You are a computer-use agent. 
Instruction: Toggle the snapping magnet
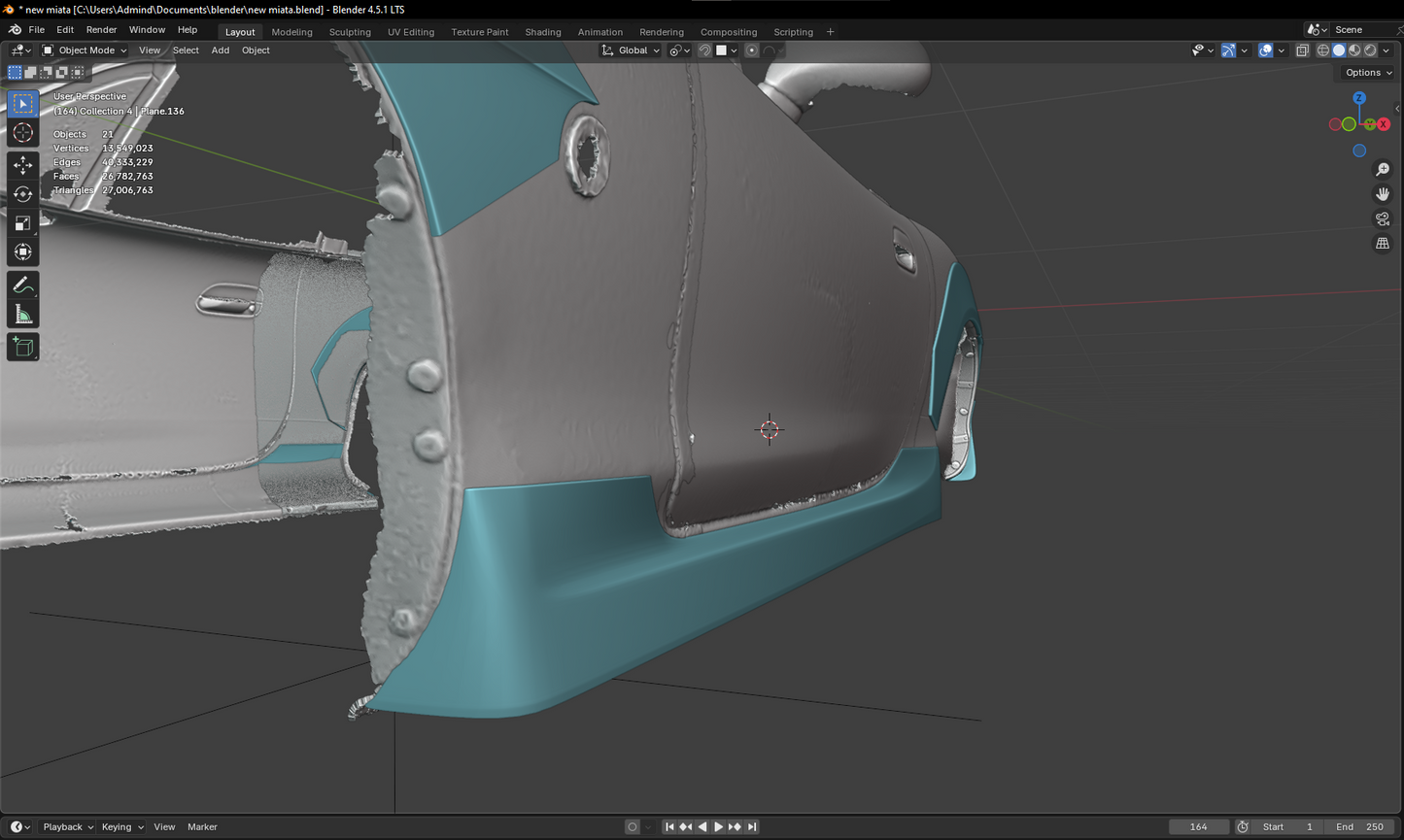(704, 50)
